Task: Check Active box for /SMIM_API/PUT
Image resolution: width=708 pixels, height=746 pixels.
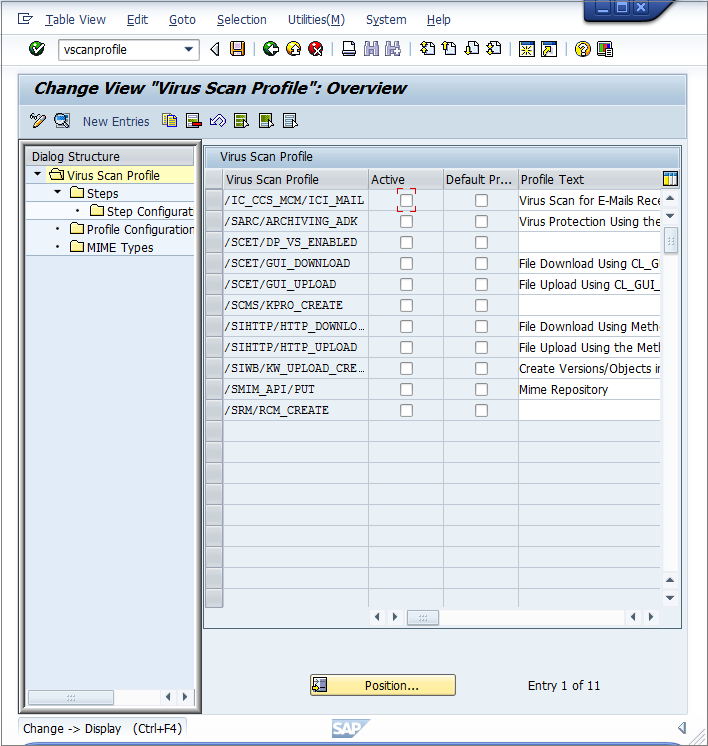Action: pos(406,390)
